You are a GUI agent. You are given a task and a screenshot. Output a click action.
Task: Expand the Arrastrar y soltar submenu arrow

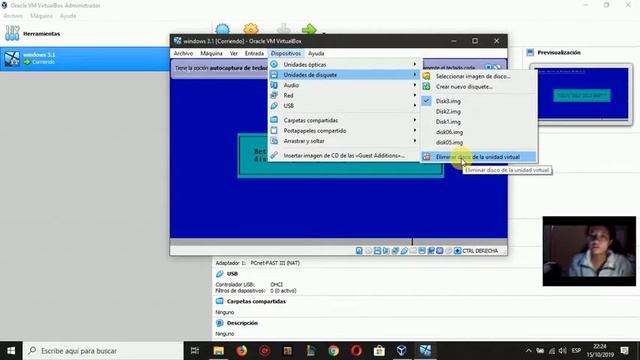(x=415, y=140)
